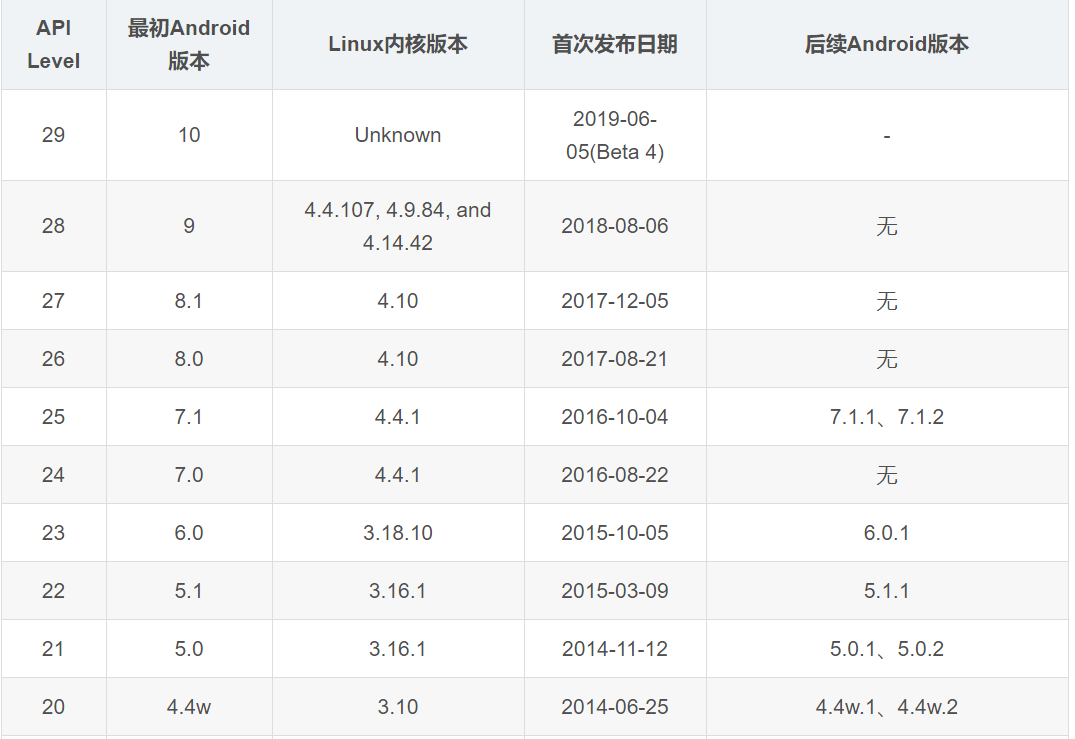Click kernel 3.16.1 in API 22 row

(x=398, y=591)
